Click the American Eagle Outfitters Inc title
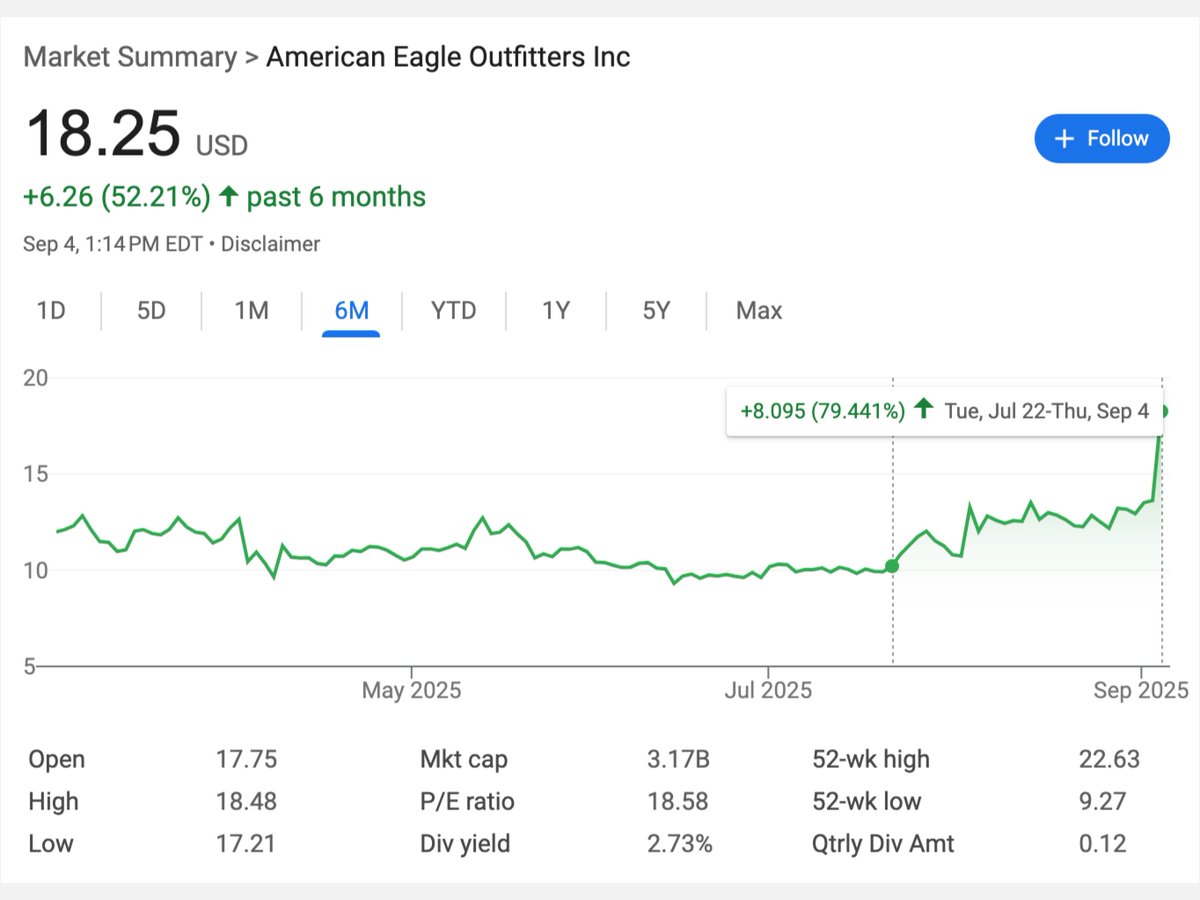 pyautogui.click(x=448, y=57)
